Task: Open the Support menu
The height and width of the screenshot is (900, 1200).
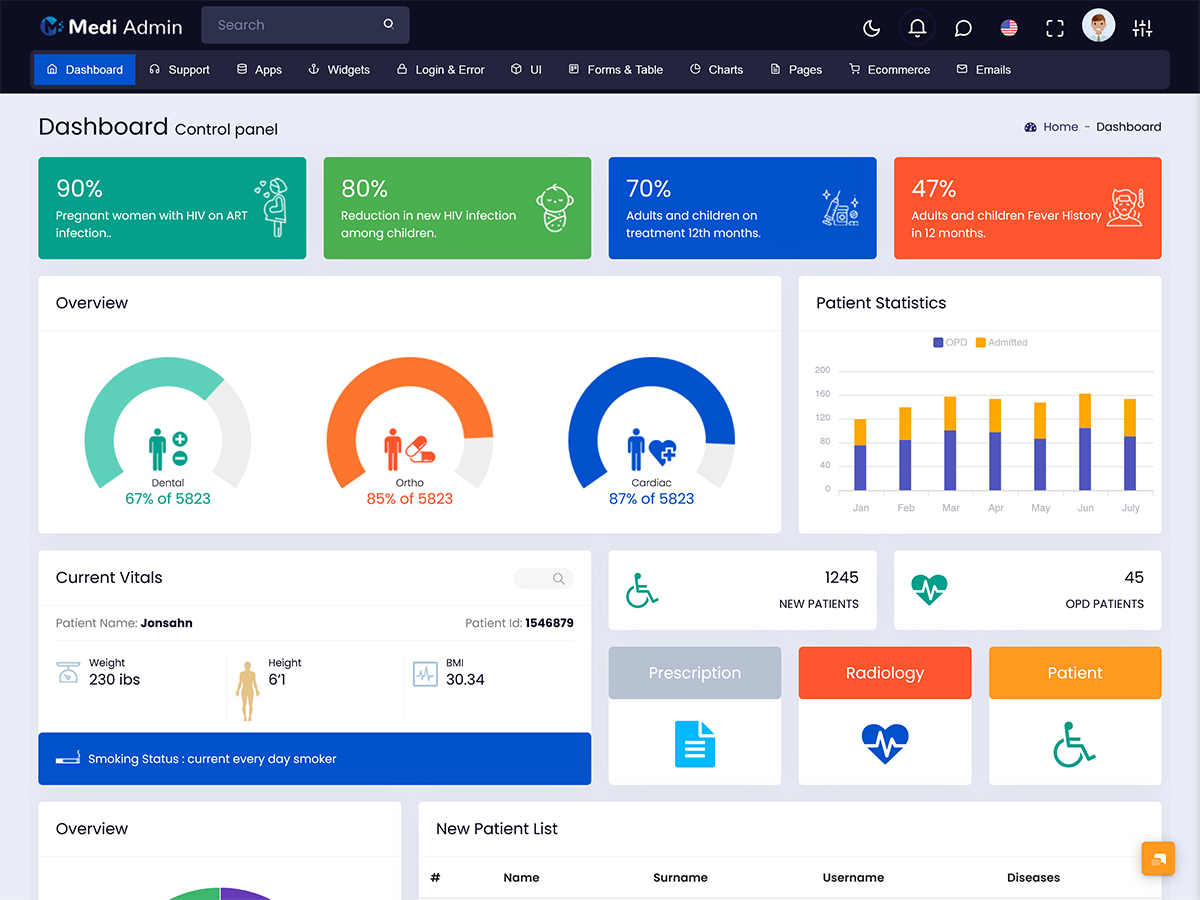Action: [x=179, y=70]
